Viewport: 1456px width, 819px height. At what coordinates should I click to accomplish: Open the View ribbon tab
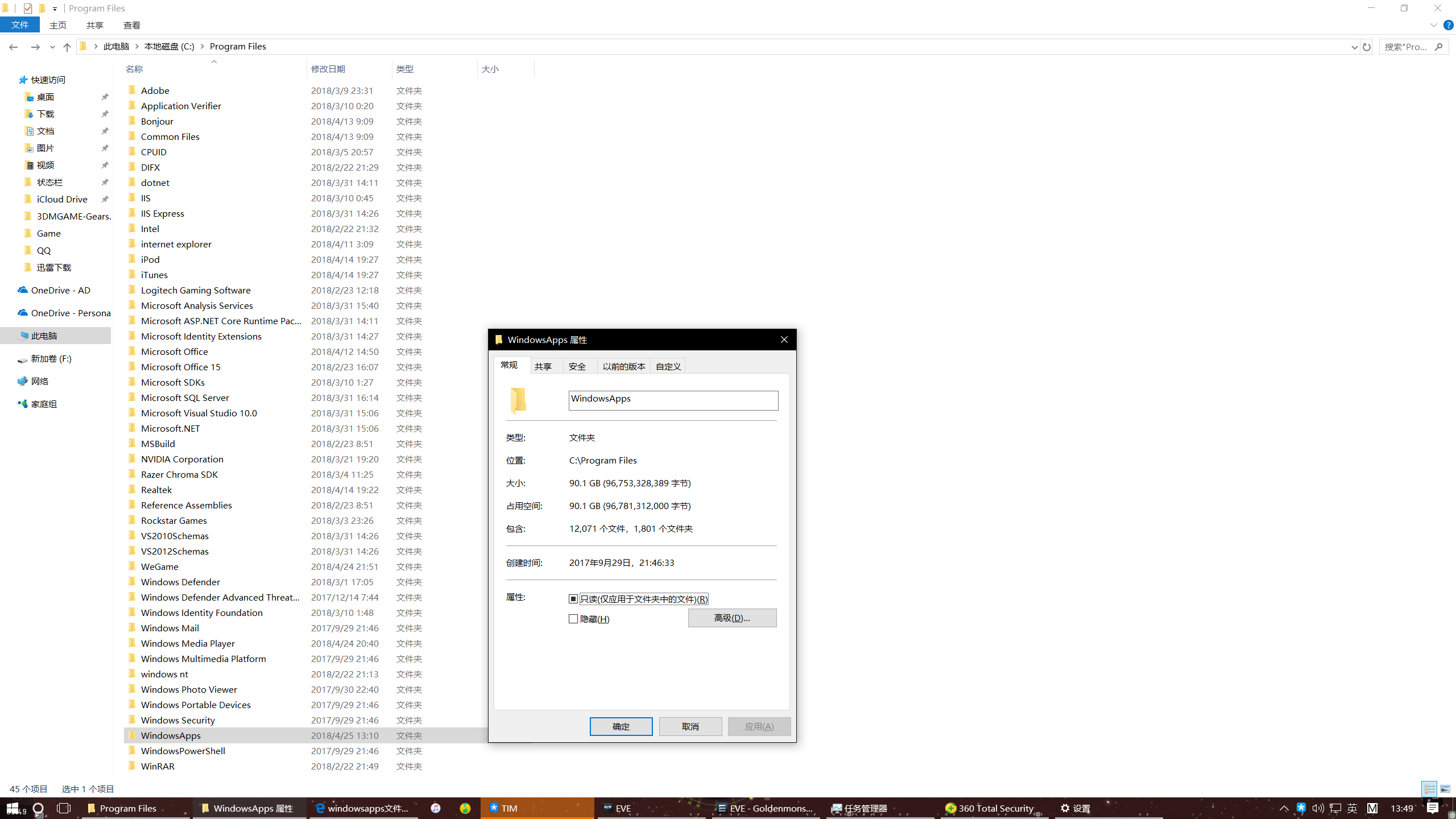[x=131, y=25]
